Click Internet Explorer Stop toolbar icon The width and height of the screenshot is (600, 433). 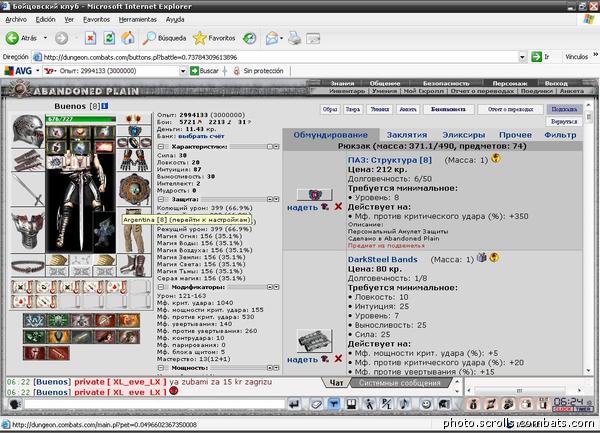(x=90, y=38)
